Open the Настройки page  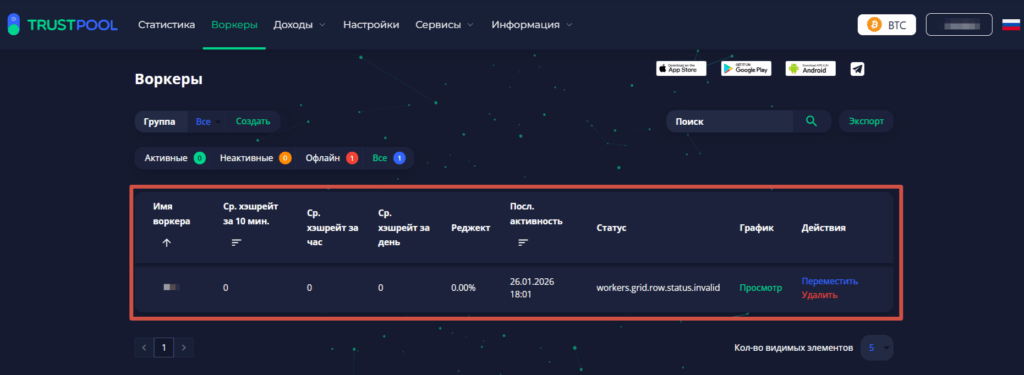[371, 25]
